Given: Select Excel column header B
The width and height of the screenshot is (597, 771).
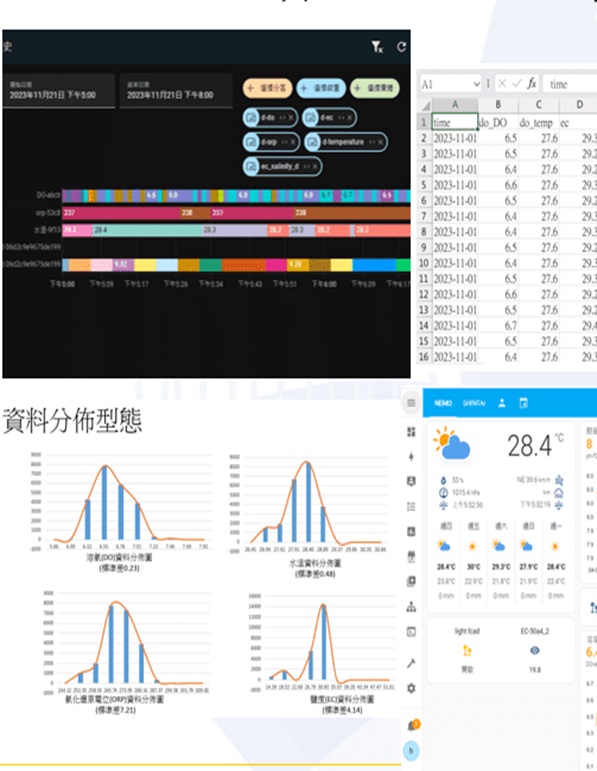Looking at the screenshot, I should [x=498, y=105].
